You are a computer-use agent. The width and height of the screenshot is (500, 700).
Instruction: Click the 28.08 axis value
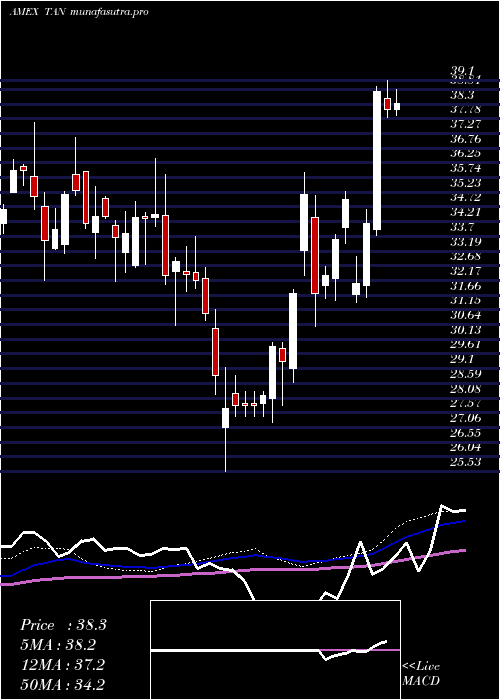tap(466, 388)
